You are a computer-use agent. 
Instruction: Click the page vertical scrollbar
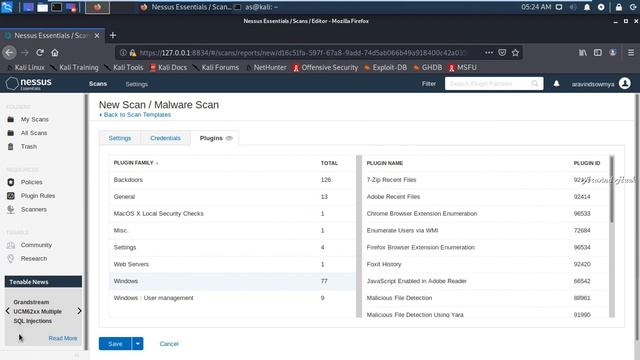(637, 216)
